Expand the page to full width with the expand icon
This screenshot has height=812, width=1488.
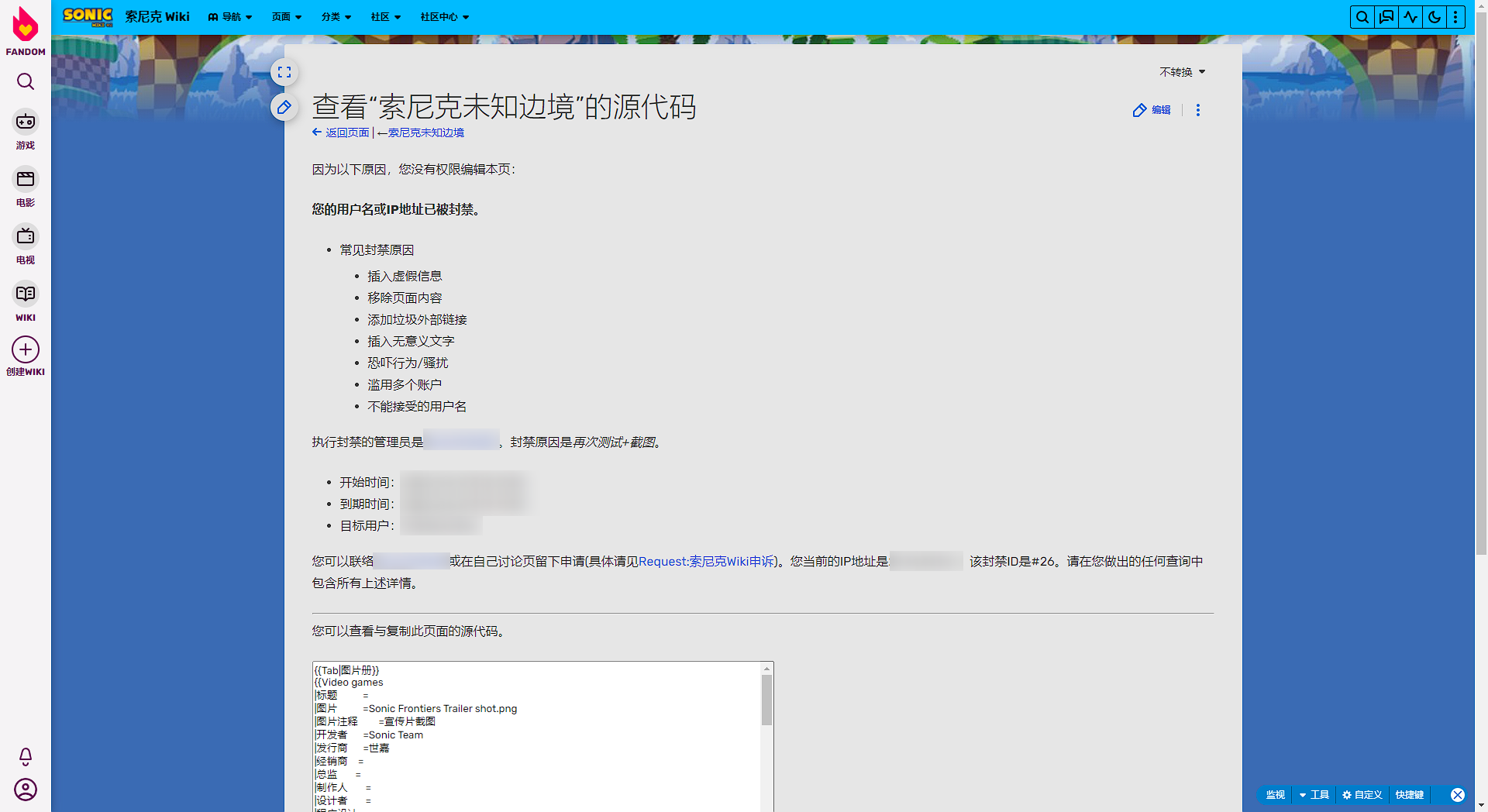(x=284, y=72)
